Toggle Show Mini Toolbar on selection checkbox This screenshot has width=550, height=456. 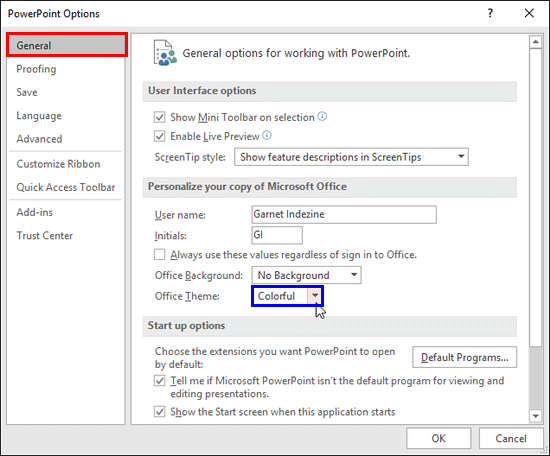pyautogui.click(x=160, y=117)
